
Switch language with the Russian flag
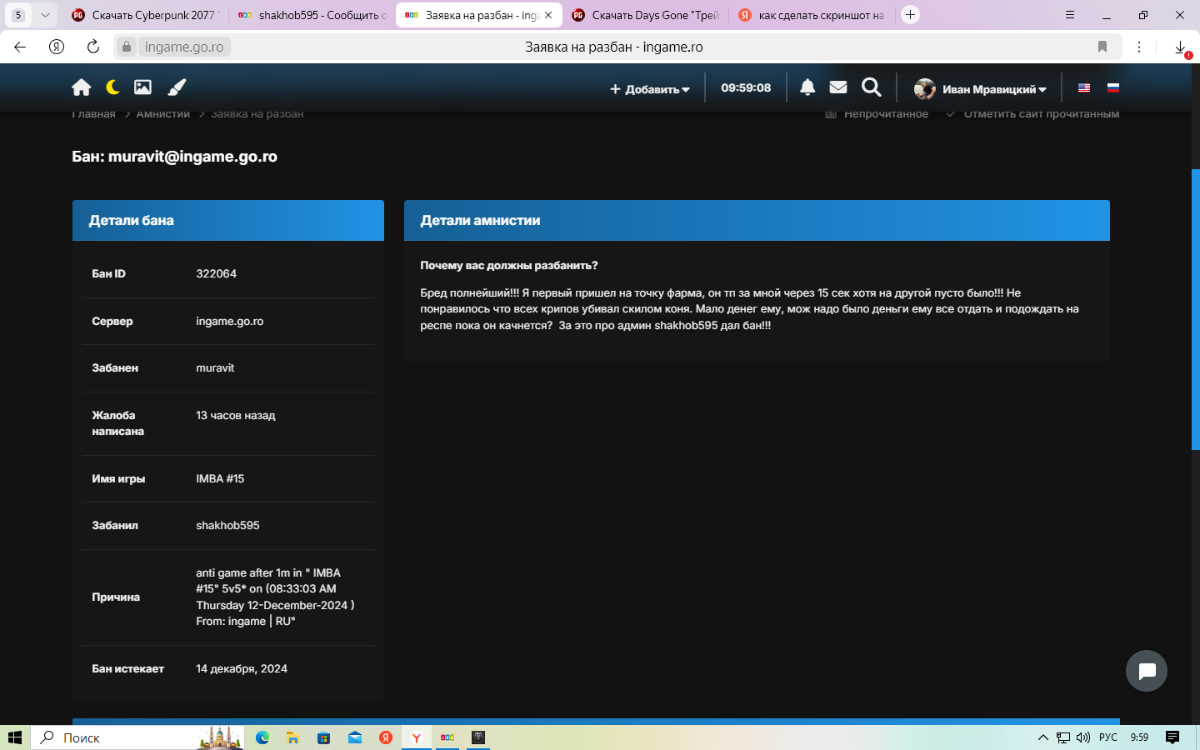tap(1113, 88)
